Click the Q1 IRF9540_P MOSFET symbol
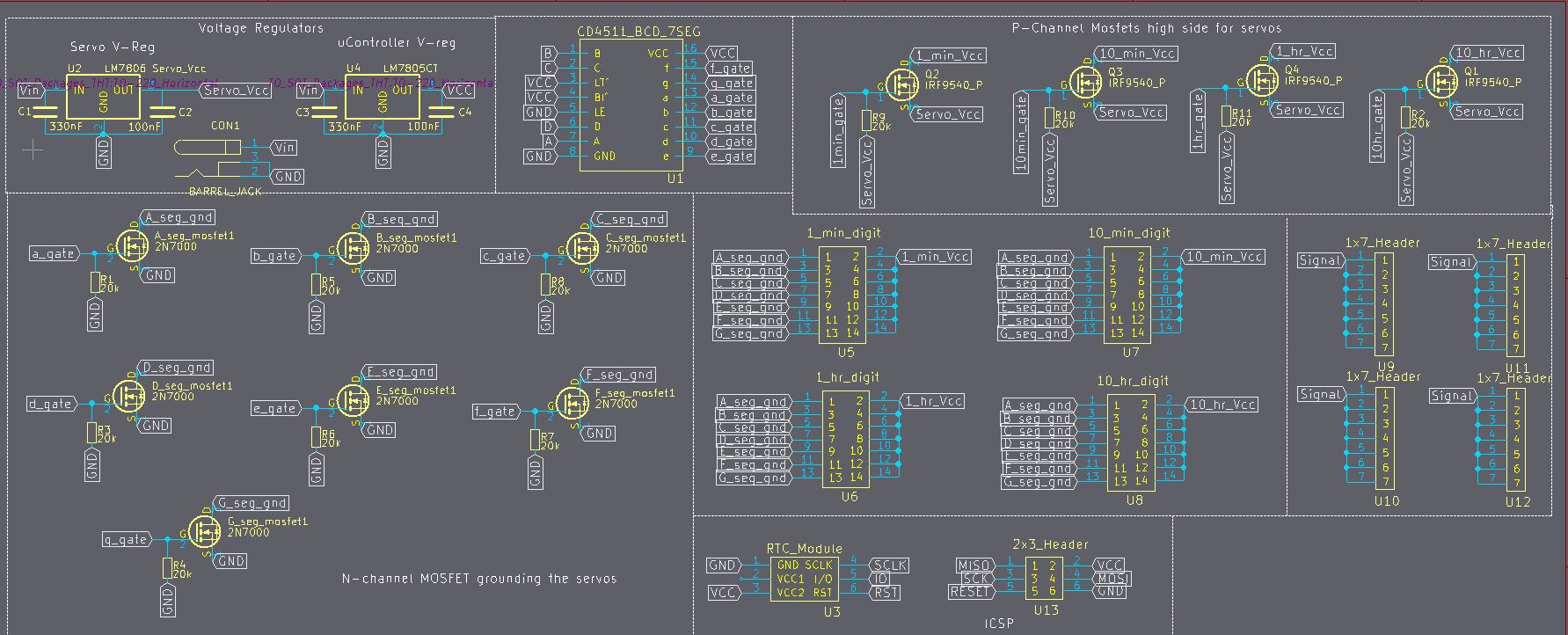The image size is (1568, 635). pyautogui.click(x=1441, y=83)
